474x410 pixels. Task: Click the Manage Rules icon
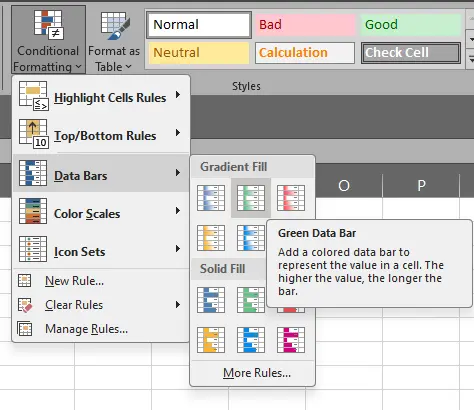coord(25,329)
